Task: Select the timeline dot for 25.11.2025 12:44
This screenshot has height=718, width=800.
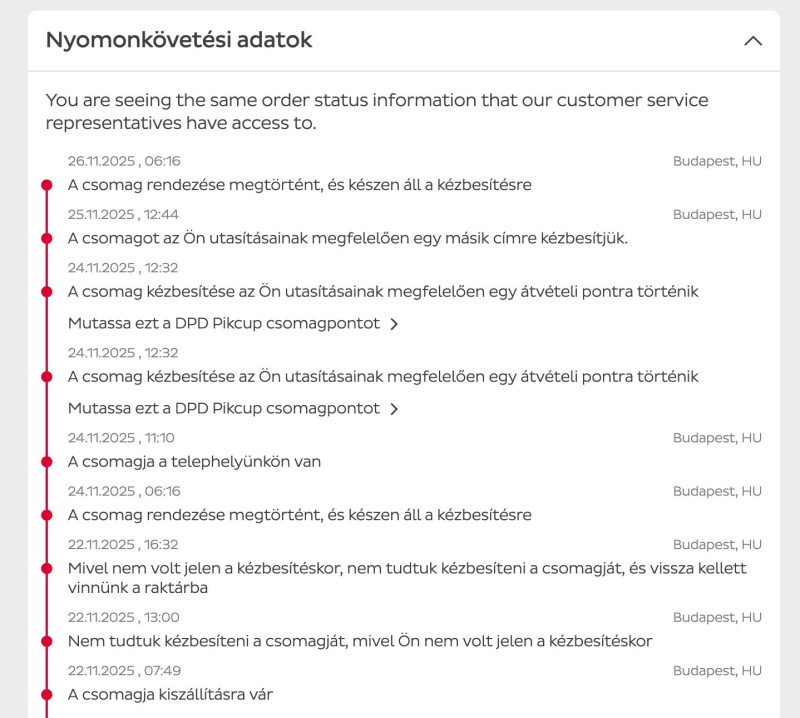Action: click(x=46, y=238)
